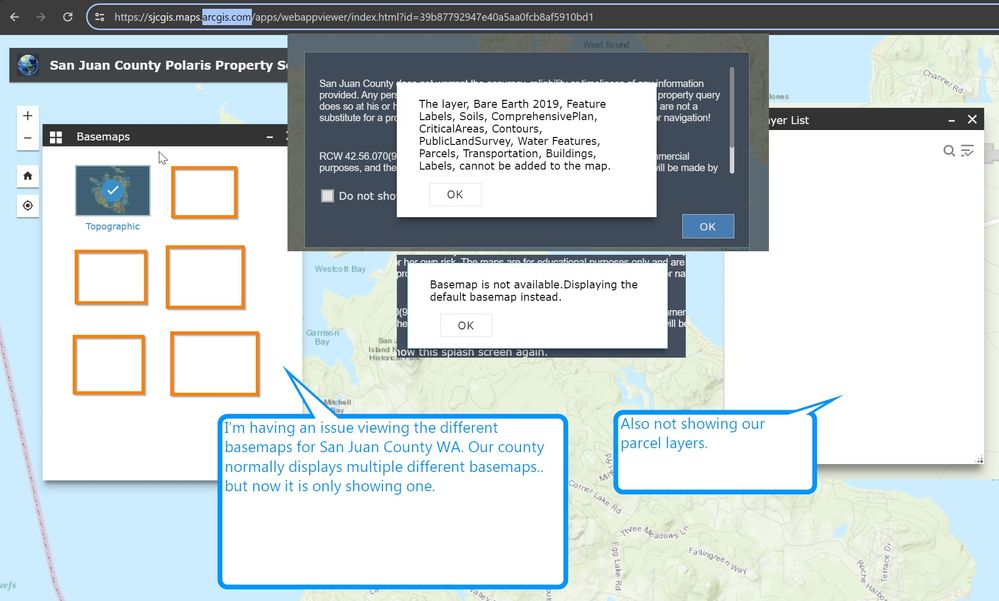This screenshot has width=999, height=601.
Task: Search layers in Layer List panel
Action: (949, 150)
